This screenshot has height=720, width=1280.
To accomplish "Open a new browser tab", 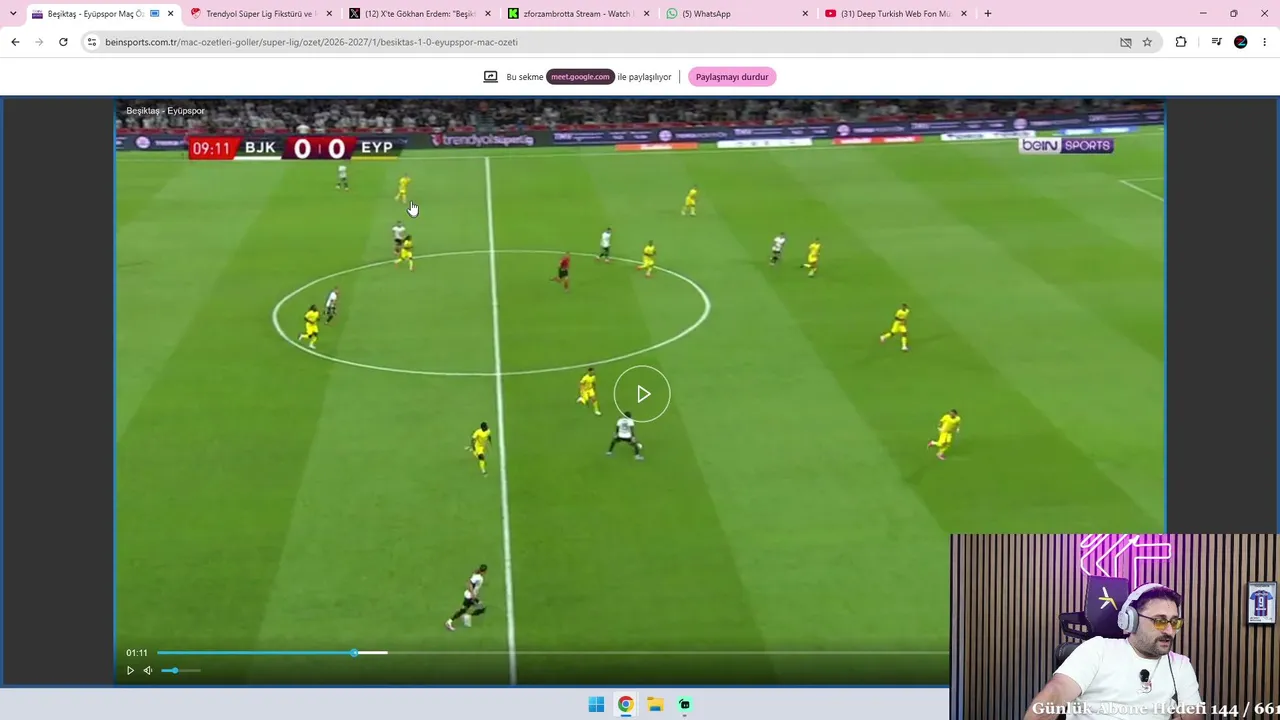I will coord(988,14).
